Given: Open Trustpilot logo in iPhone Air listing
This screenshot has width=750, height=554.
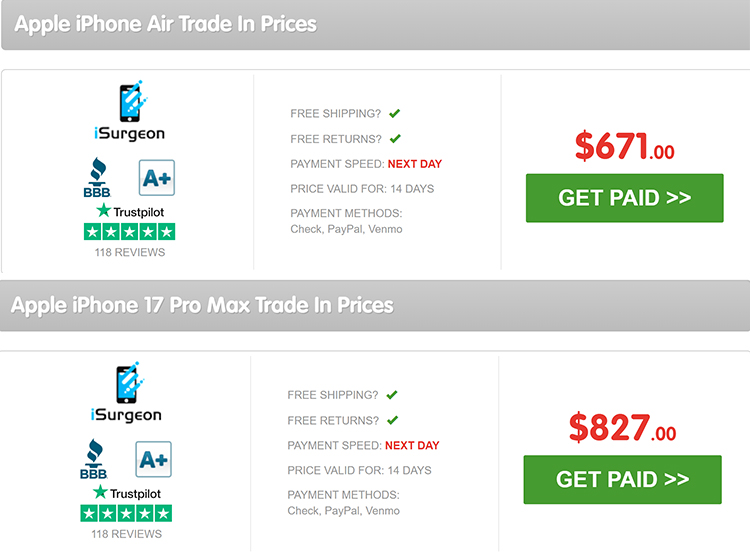Looking at the screenshot, I should 128,211.
